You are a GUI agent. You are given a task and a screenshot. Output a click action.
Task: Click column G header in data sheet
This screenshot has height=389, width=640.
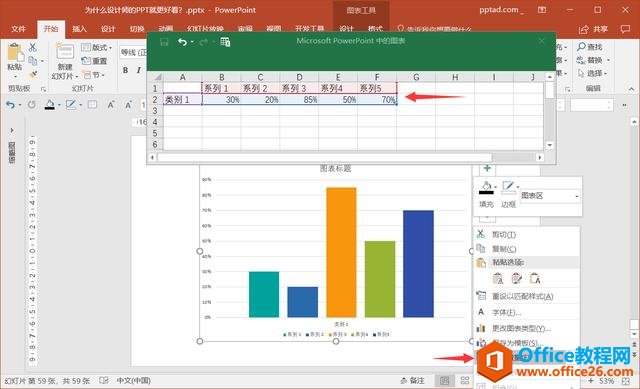[x=416, y=77]
